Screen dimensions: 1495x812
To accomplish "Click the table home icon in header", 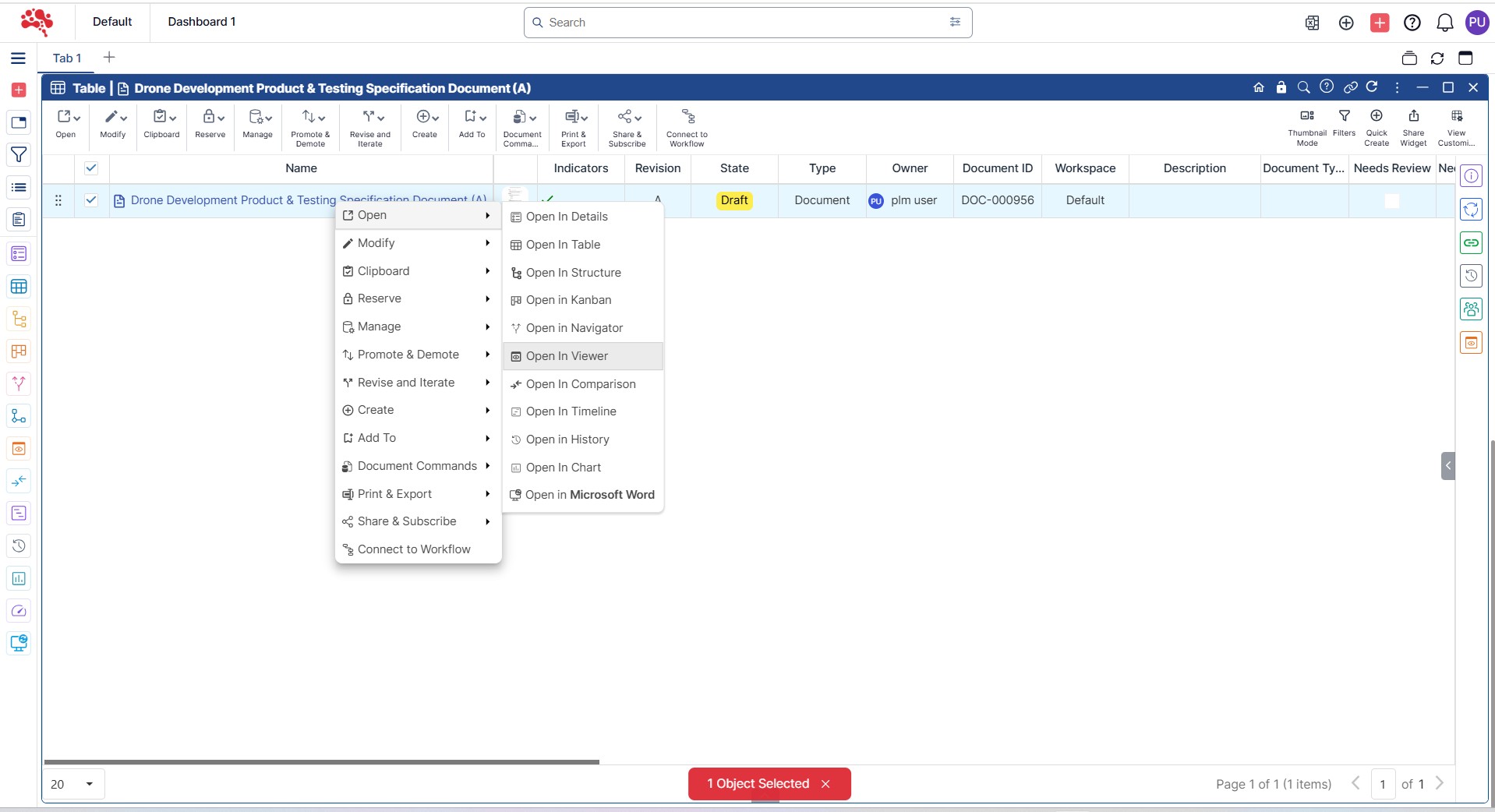I will pos(1258,87).
